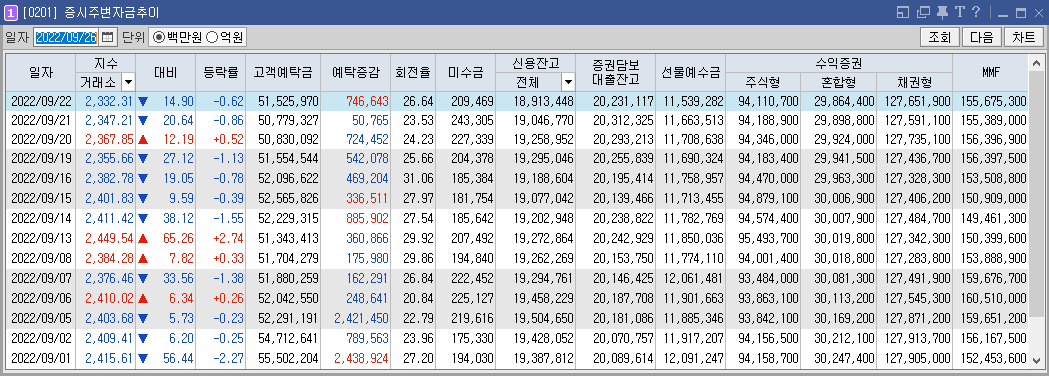
Task: Click stock fund value 95,493,700
Action: pyautogui.click(x=769, y=238)
